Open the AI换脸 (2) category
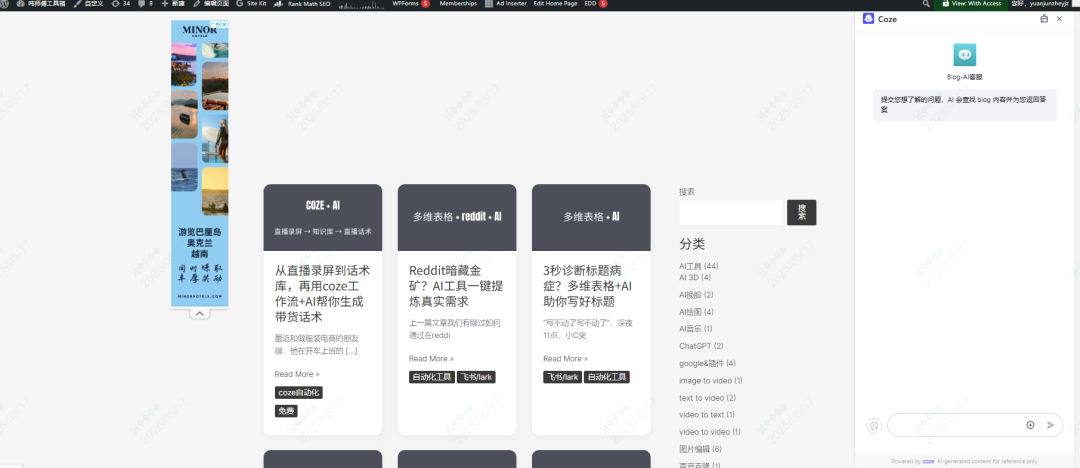The width and height of the screenshot is (1080, 468). click(696, 294)
